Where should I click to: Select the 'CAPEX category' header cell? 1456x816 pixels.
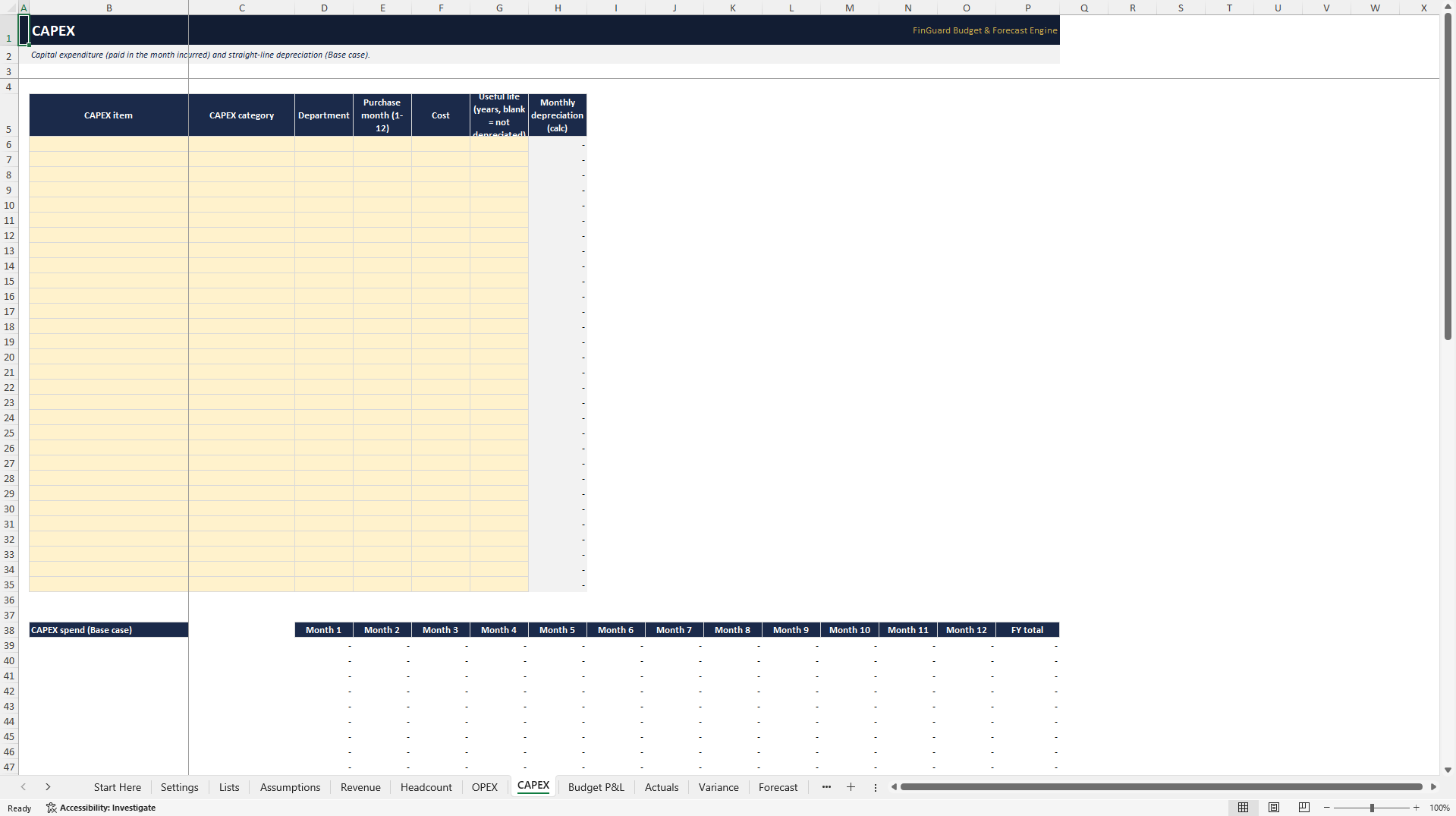coord(242,115)
